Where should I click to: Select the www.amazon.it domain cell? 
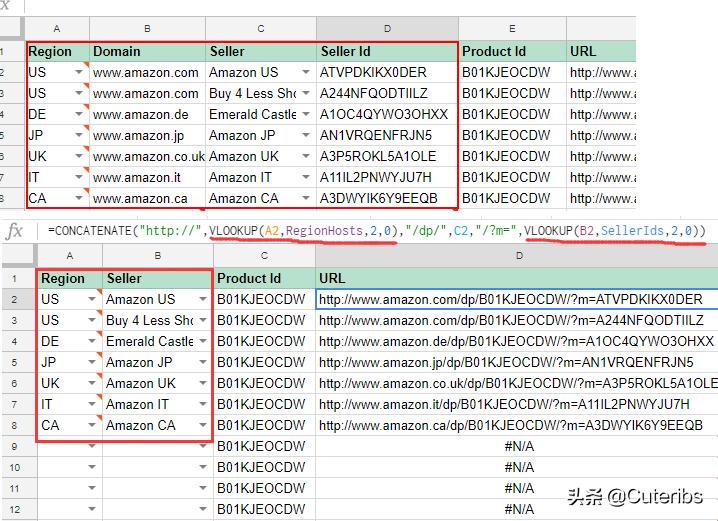coord(147,178)
